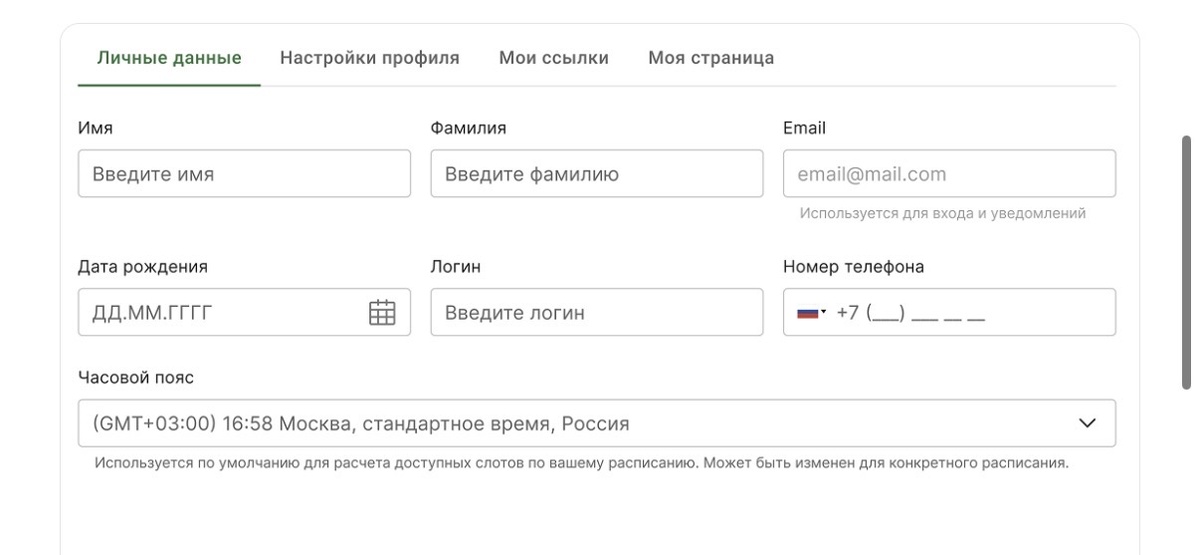Click the Номер телефона label
1200x555 pixels.
[x=853, y=267]
